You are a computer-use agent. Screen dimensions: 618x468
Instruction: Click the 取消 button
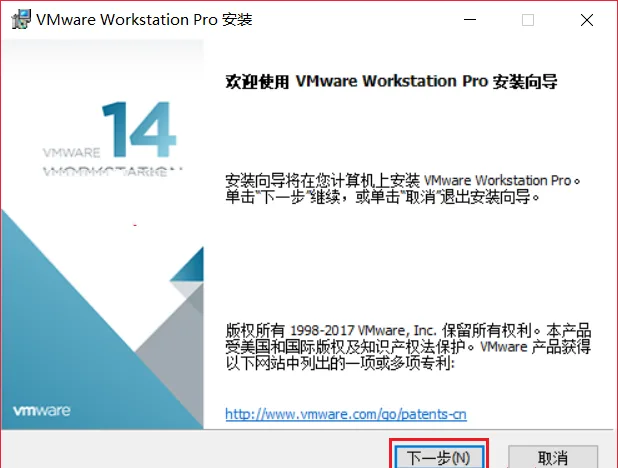coord(553,457)
